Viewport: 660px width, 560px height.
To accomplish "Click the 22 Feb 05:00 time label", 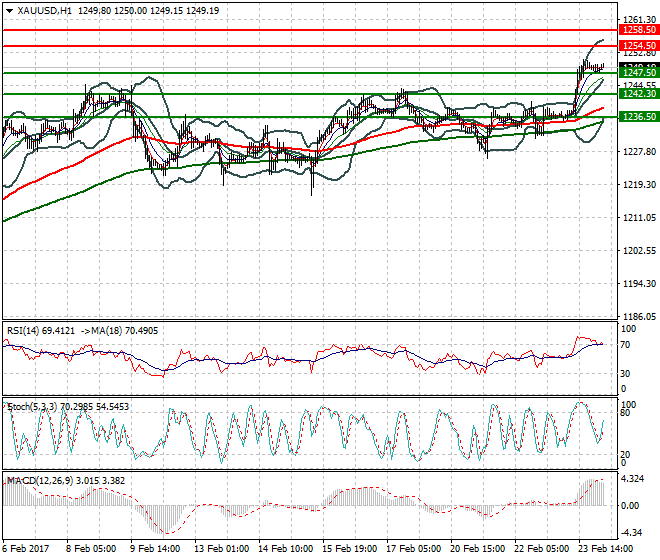I will [541, 549].
